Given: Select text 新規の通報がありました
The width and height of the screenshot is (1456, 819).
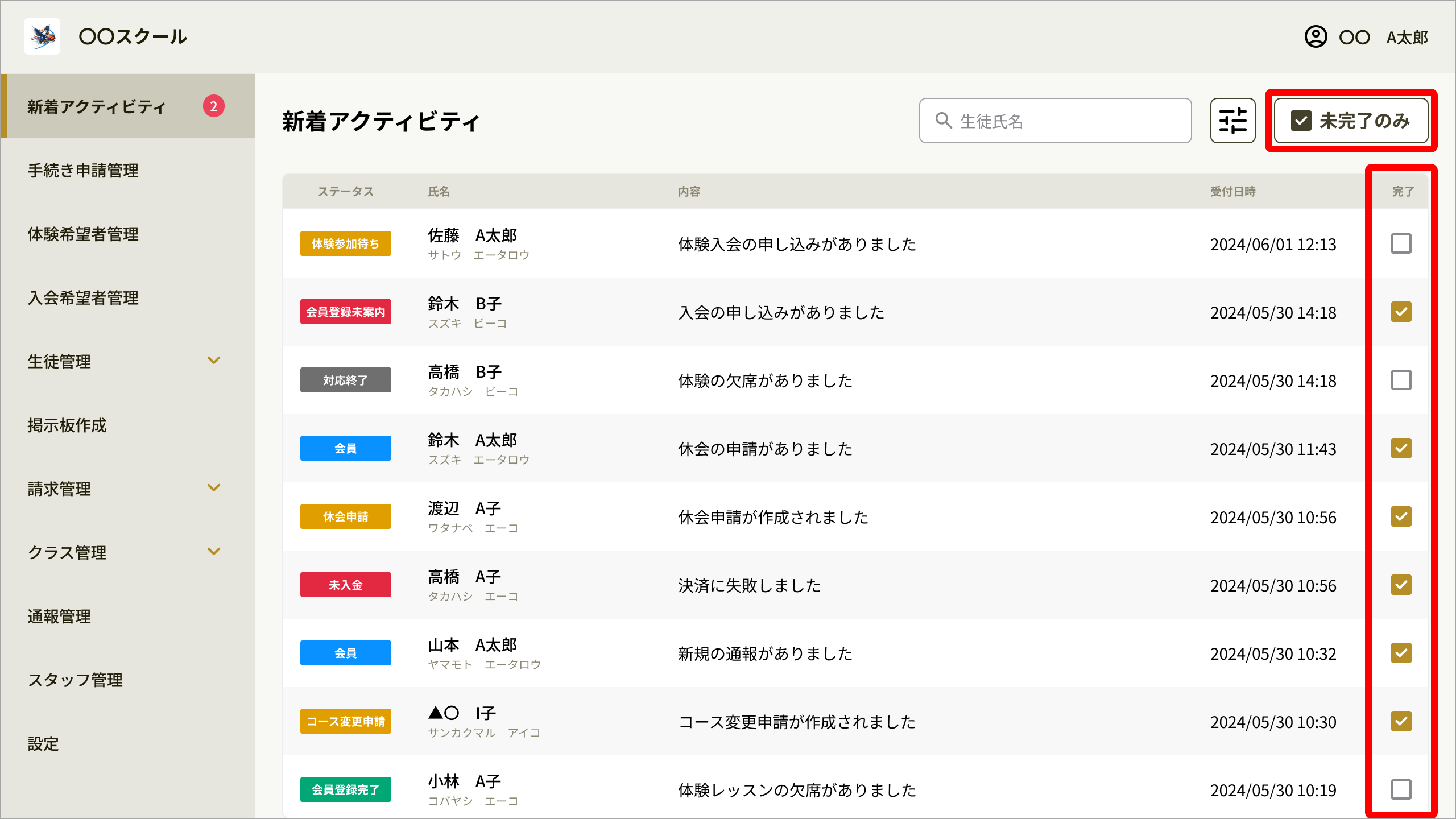Looking at the screenshot, I should tap(765, 653).
